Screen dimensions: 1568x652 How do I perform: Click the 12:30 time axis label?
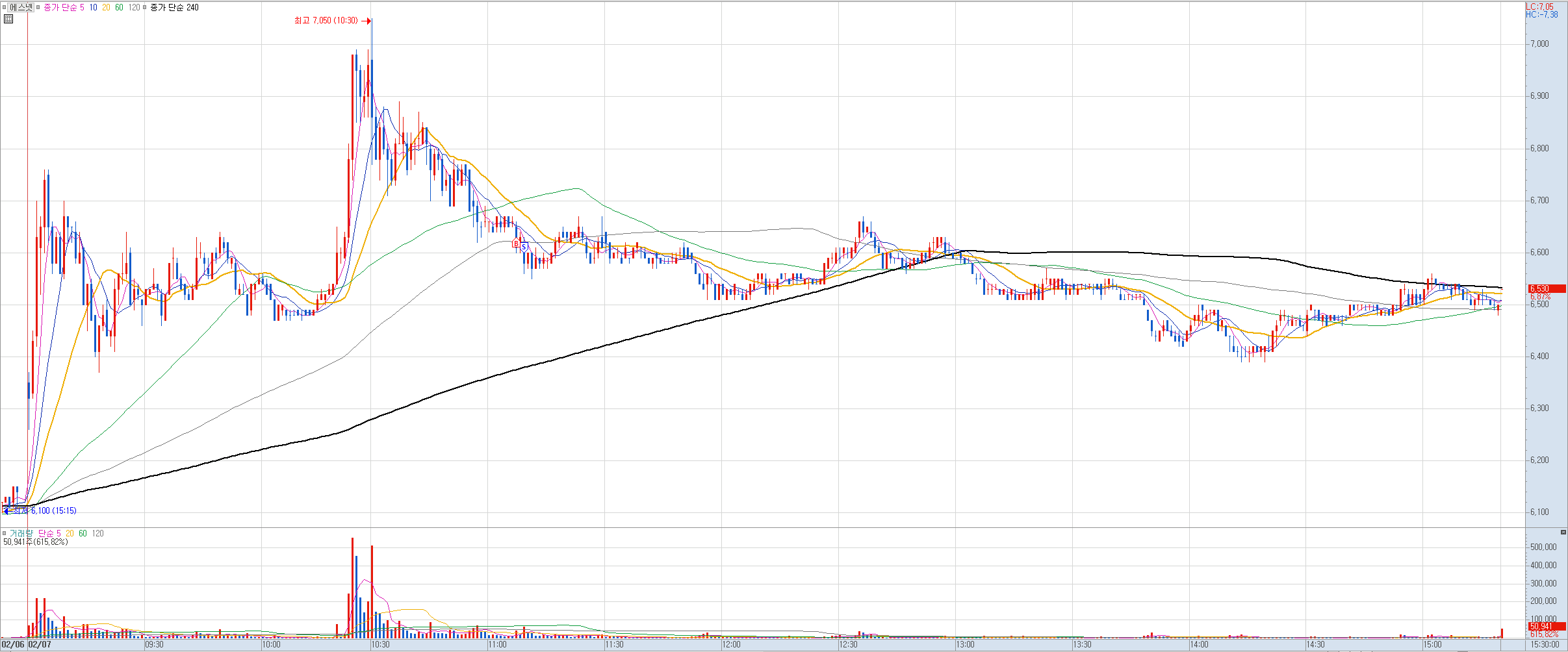849,645
